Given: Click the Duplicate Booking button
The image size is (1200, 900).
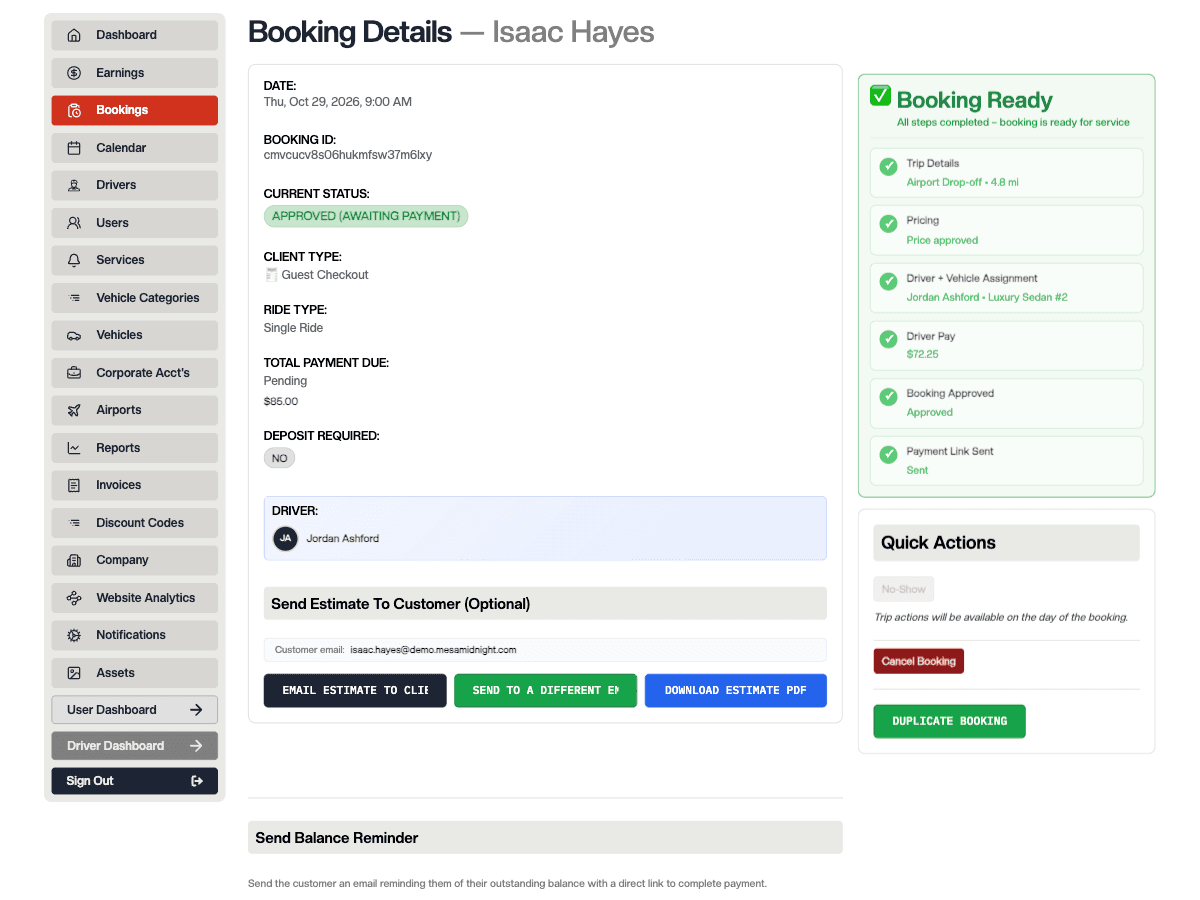Looking at the screenshot, I should (949, 721).
